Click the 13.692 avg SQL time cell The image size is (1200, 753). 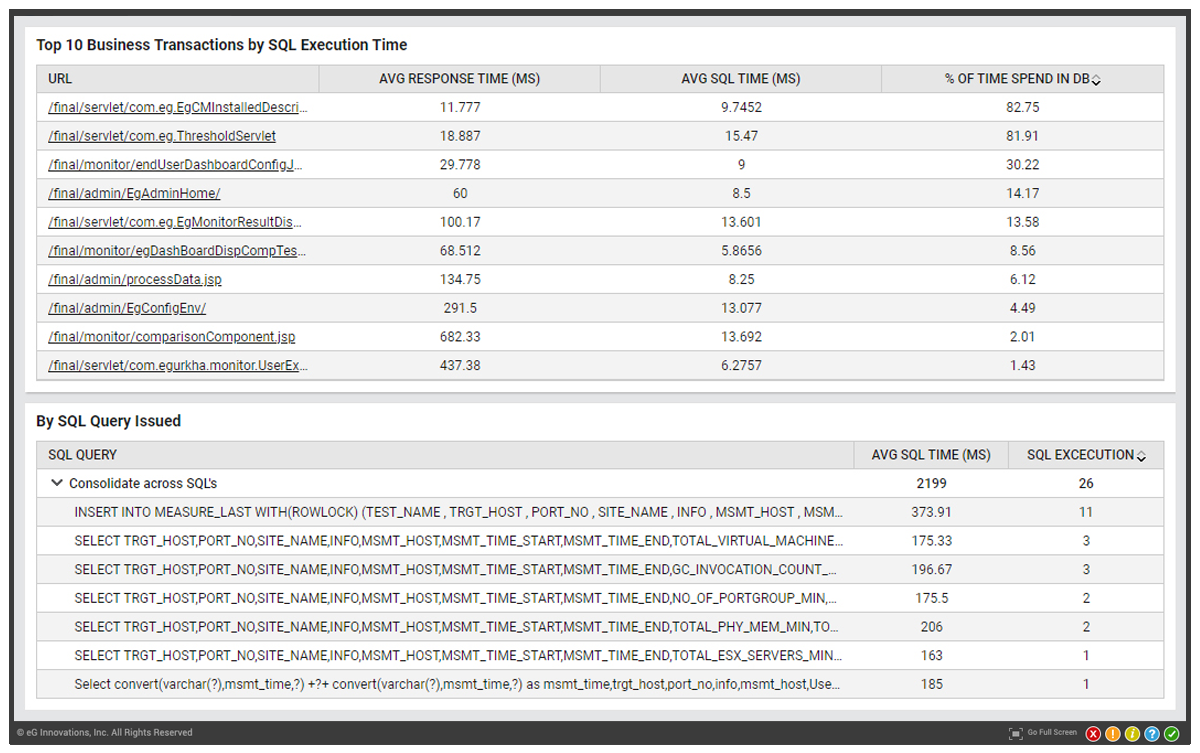[741, 337]
